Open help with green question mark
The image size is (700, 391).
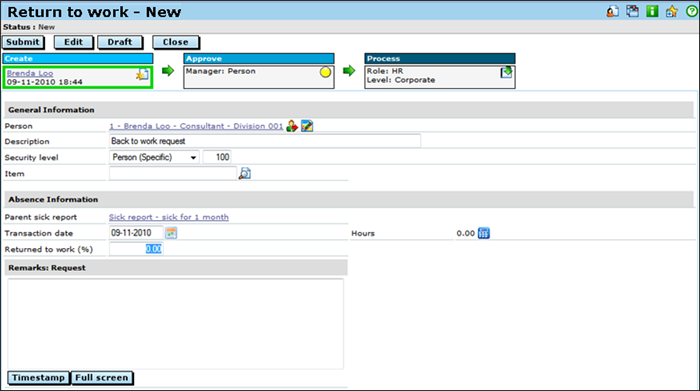coord(692,11)
